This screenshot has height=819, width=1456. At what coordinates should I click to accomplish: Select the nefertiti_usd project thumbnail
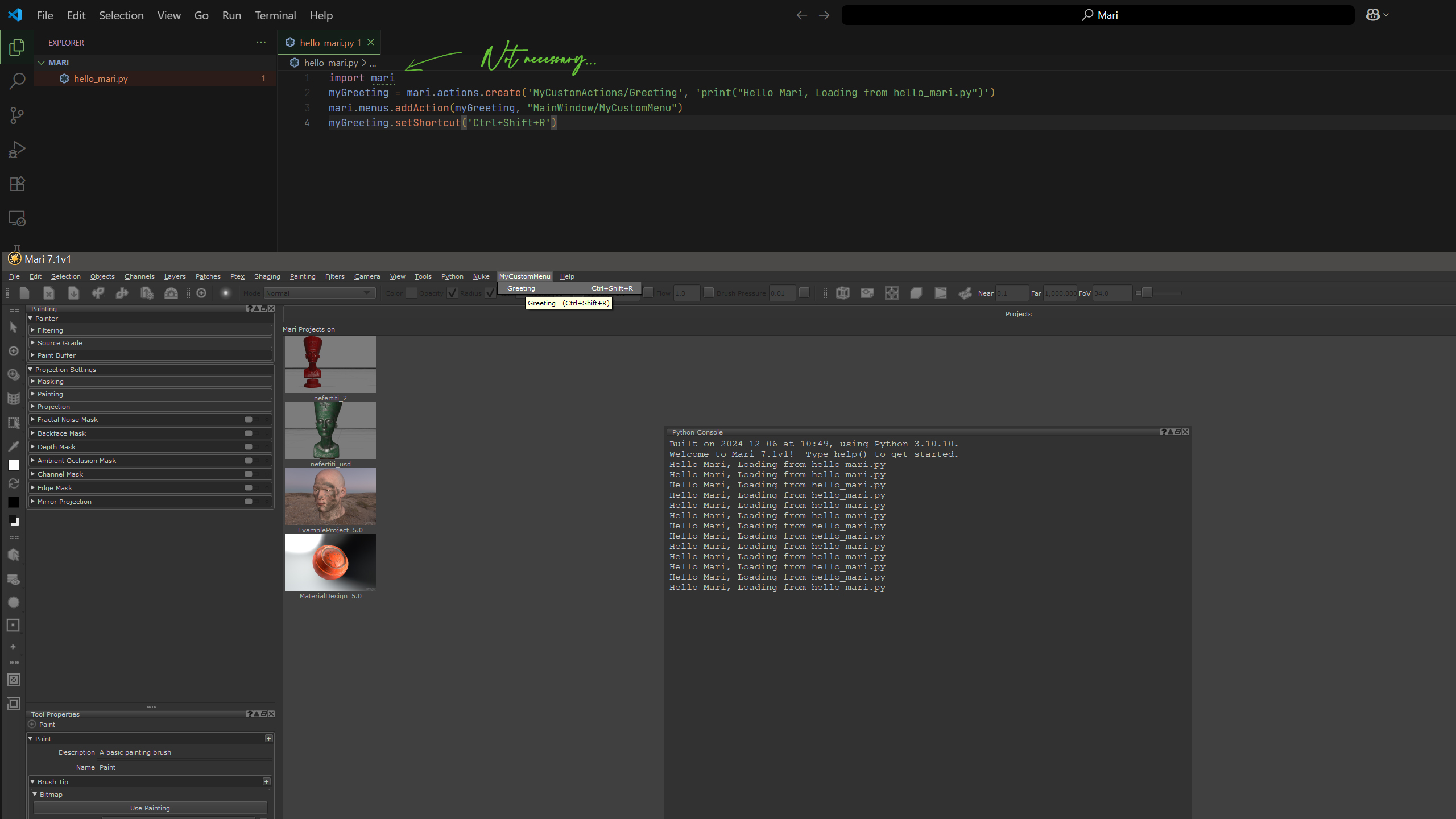click(330, 431)
